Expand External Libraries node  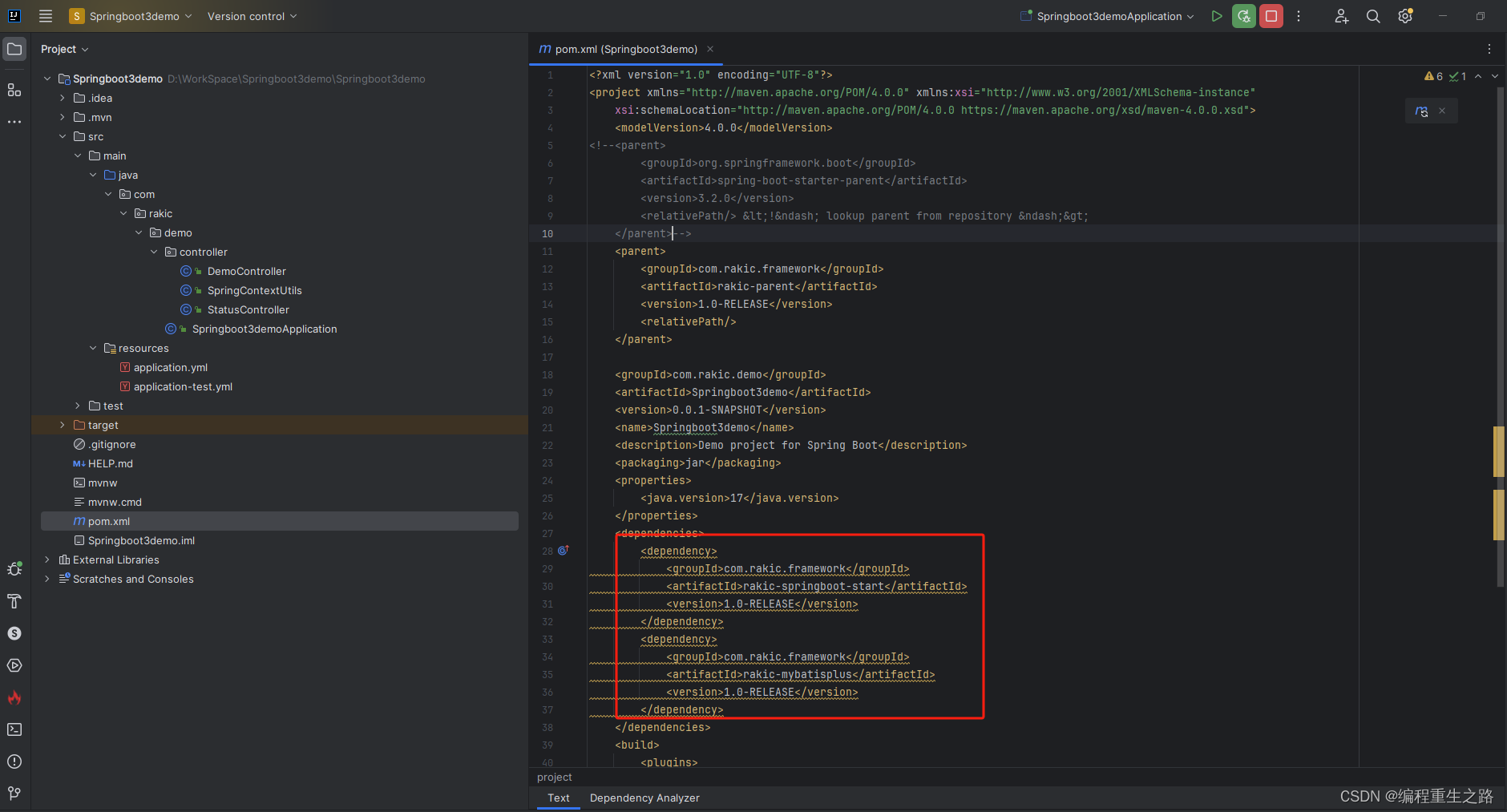[x=47, y=560]
